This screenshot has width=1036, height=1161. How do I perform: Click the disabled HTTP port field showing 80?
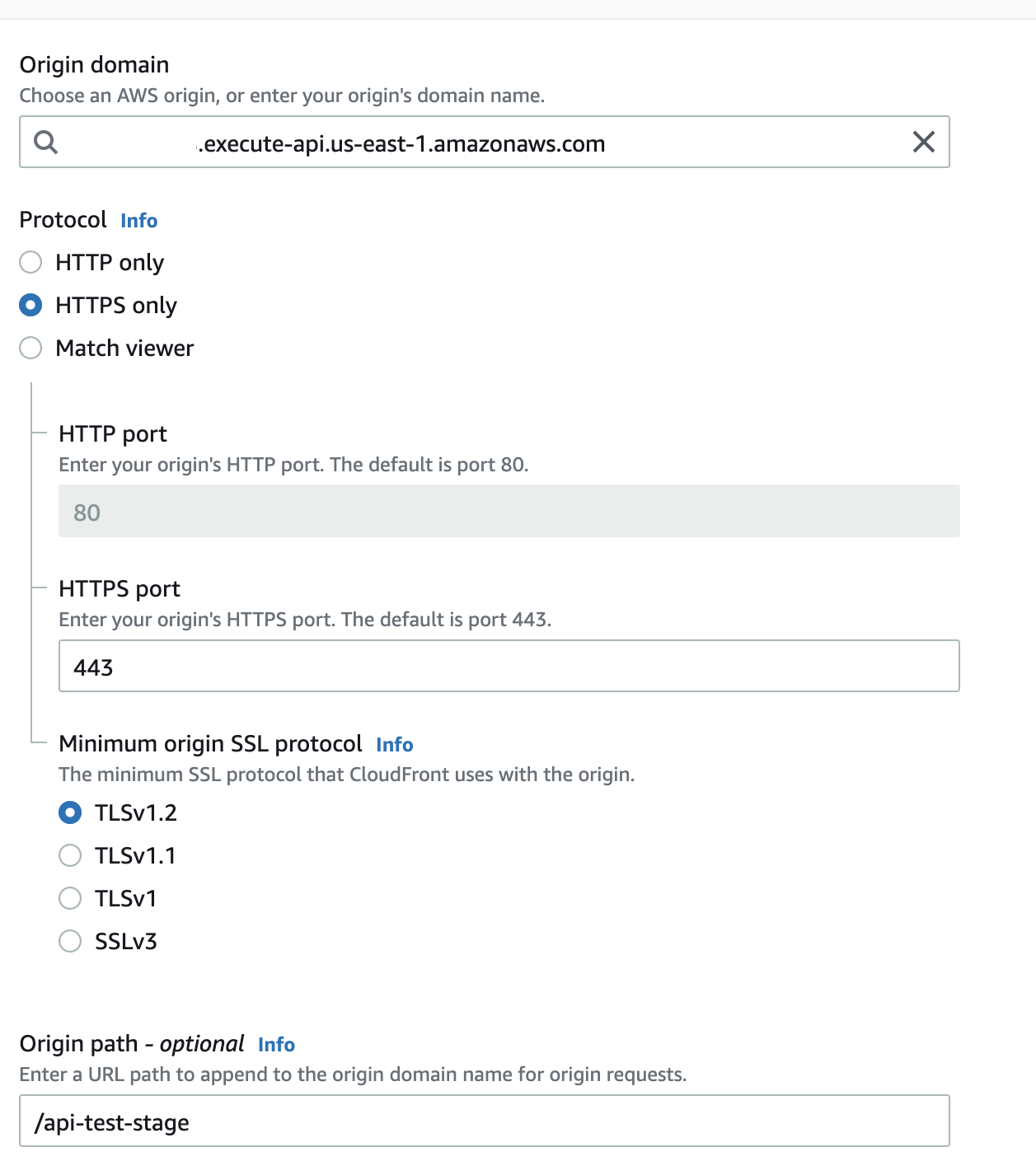point(509,511)
